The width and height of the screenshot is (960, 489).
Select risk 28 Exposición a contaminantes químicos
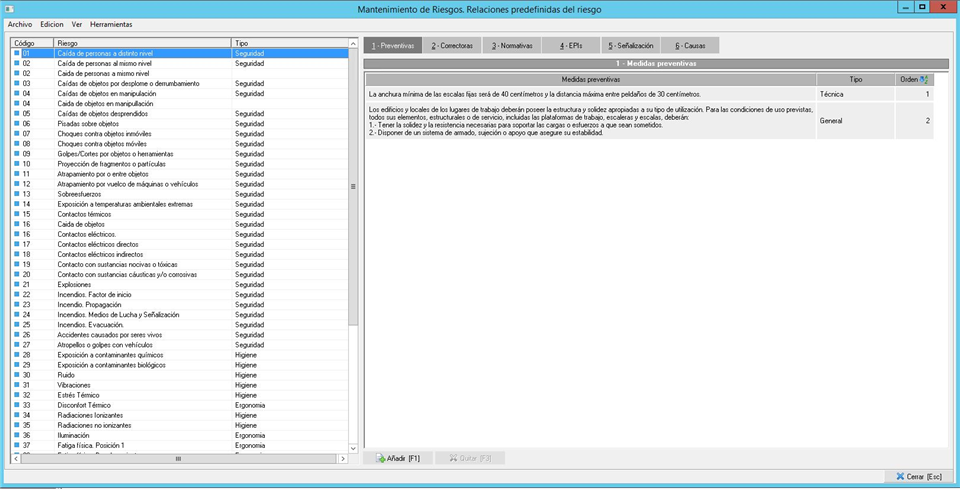pos(180,355)
